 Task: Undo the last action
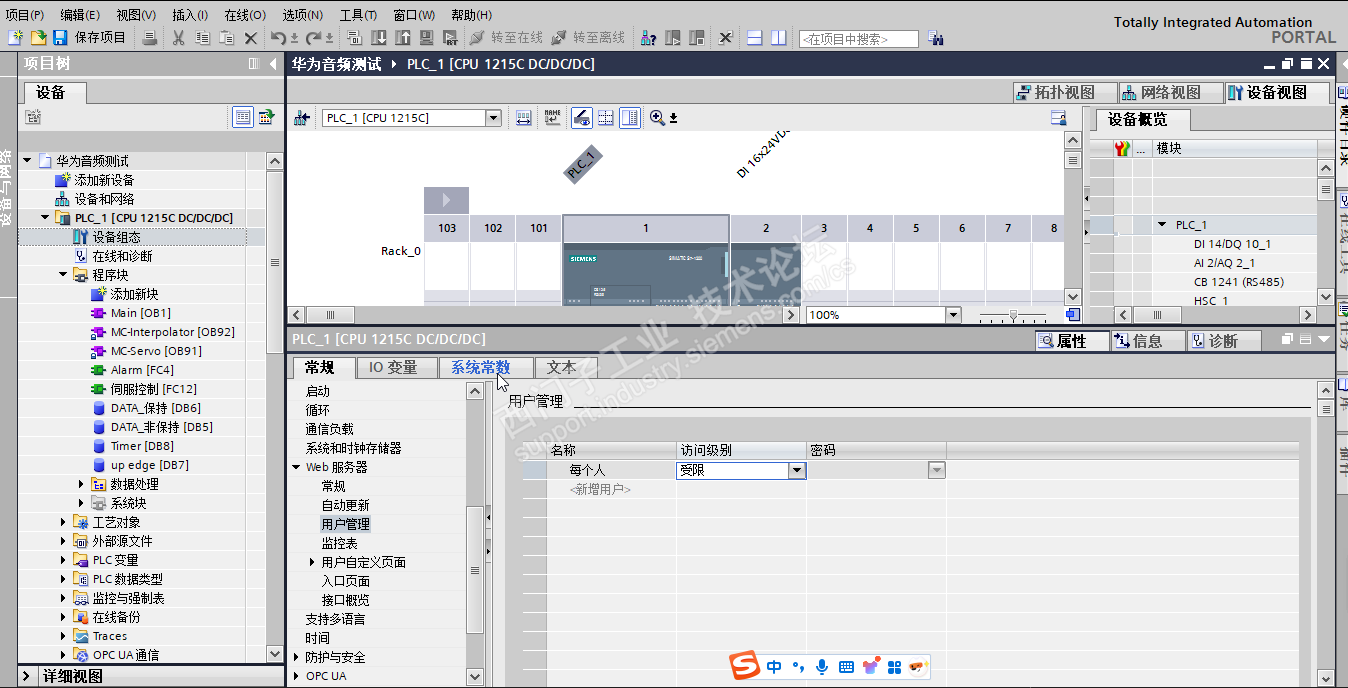(280, 38)
